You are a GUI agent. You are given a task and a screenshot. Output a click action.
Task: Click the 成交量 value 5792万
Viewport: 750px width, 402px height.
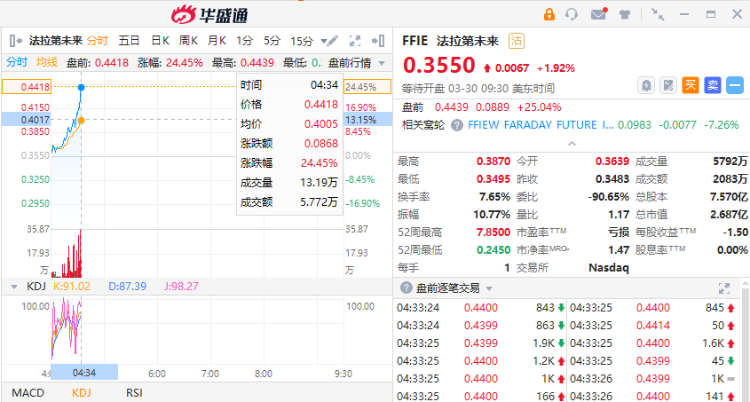click(x=730, y=161)
